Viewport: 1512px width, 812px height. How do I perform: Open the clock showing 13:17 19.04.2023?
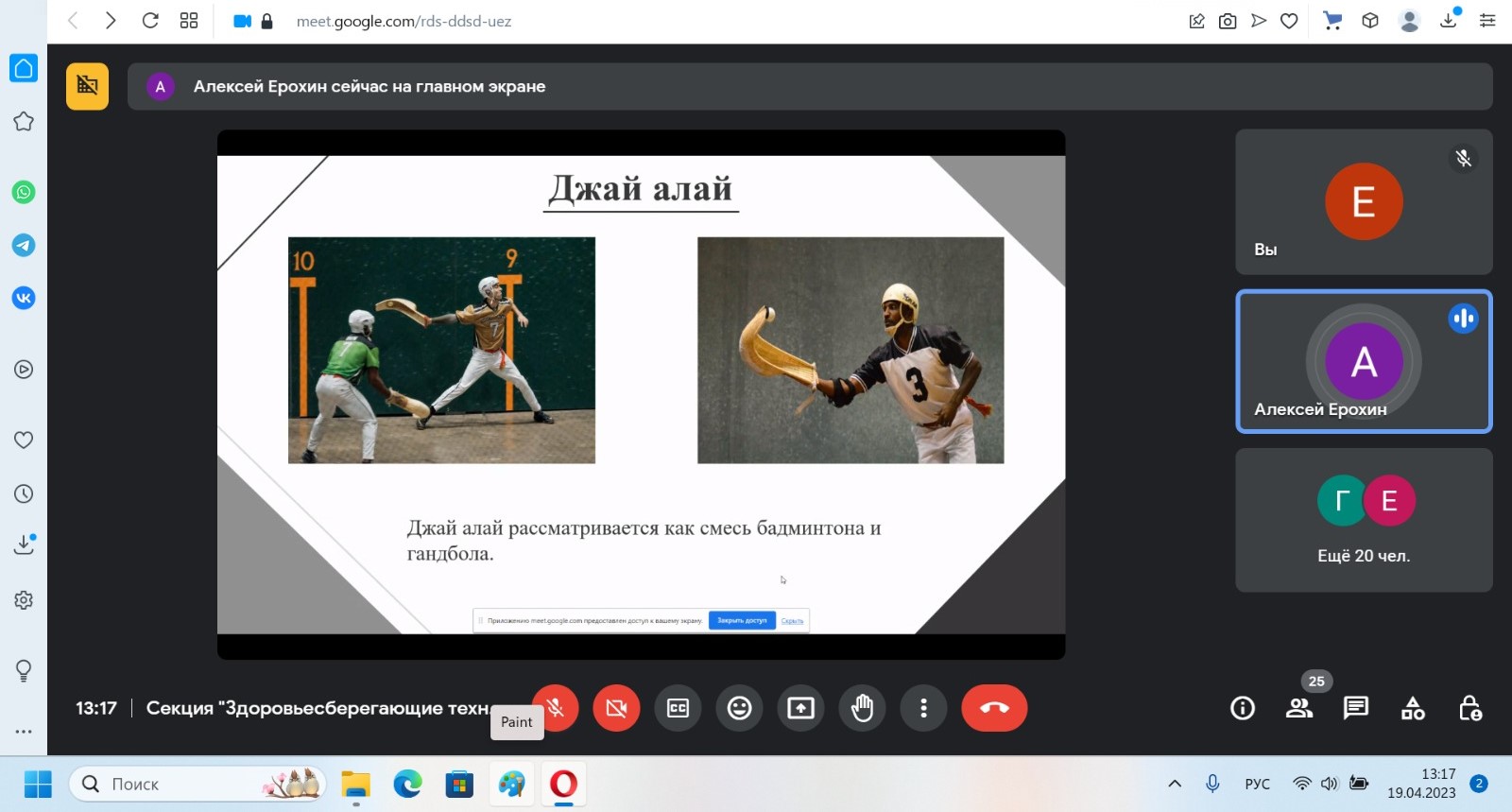click(1421, 784)
